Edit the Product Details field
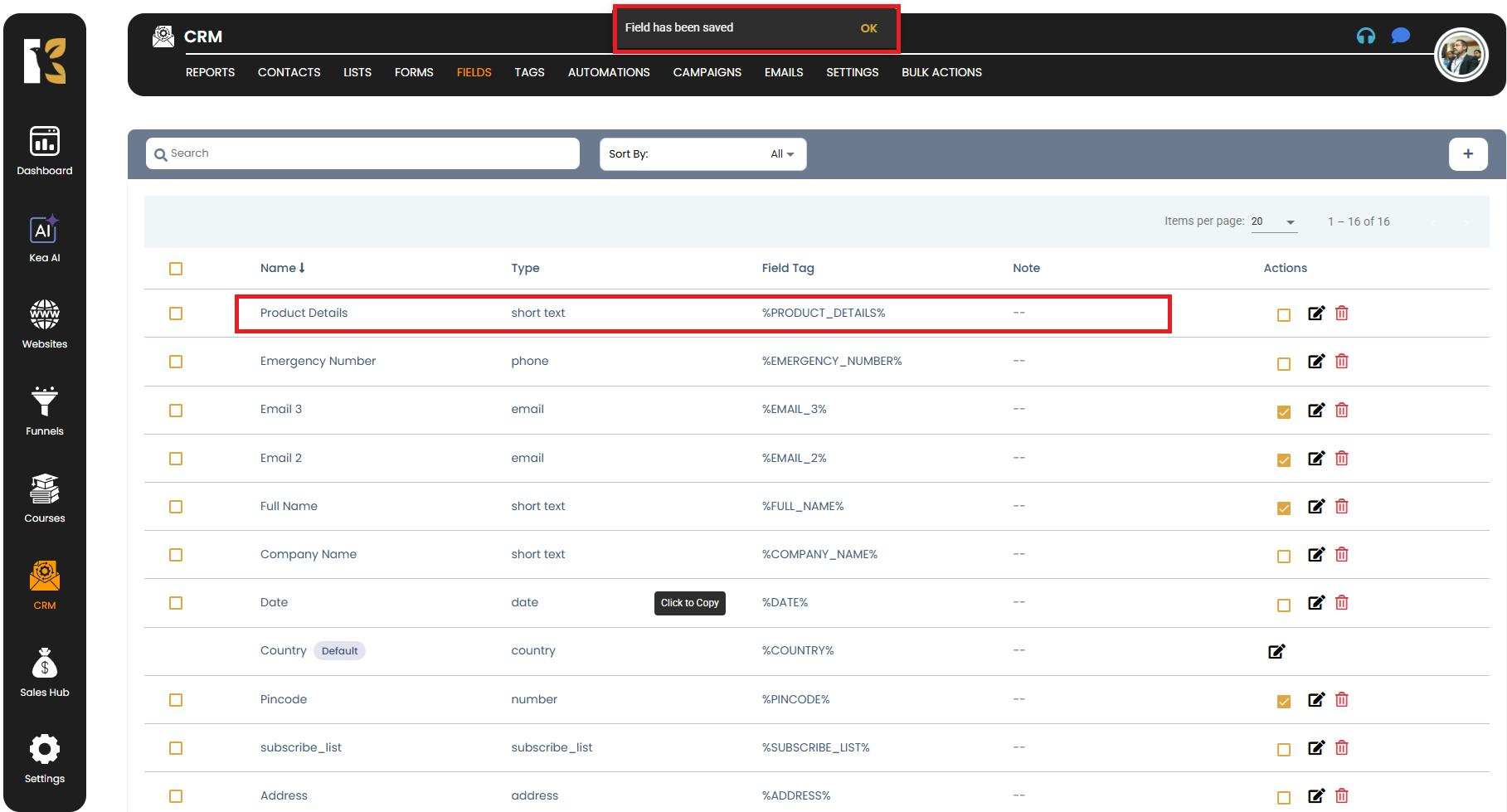The image size is (1507, 812). (1315, 313)
